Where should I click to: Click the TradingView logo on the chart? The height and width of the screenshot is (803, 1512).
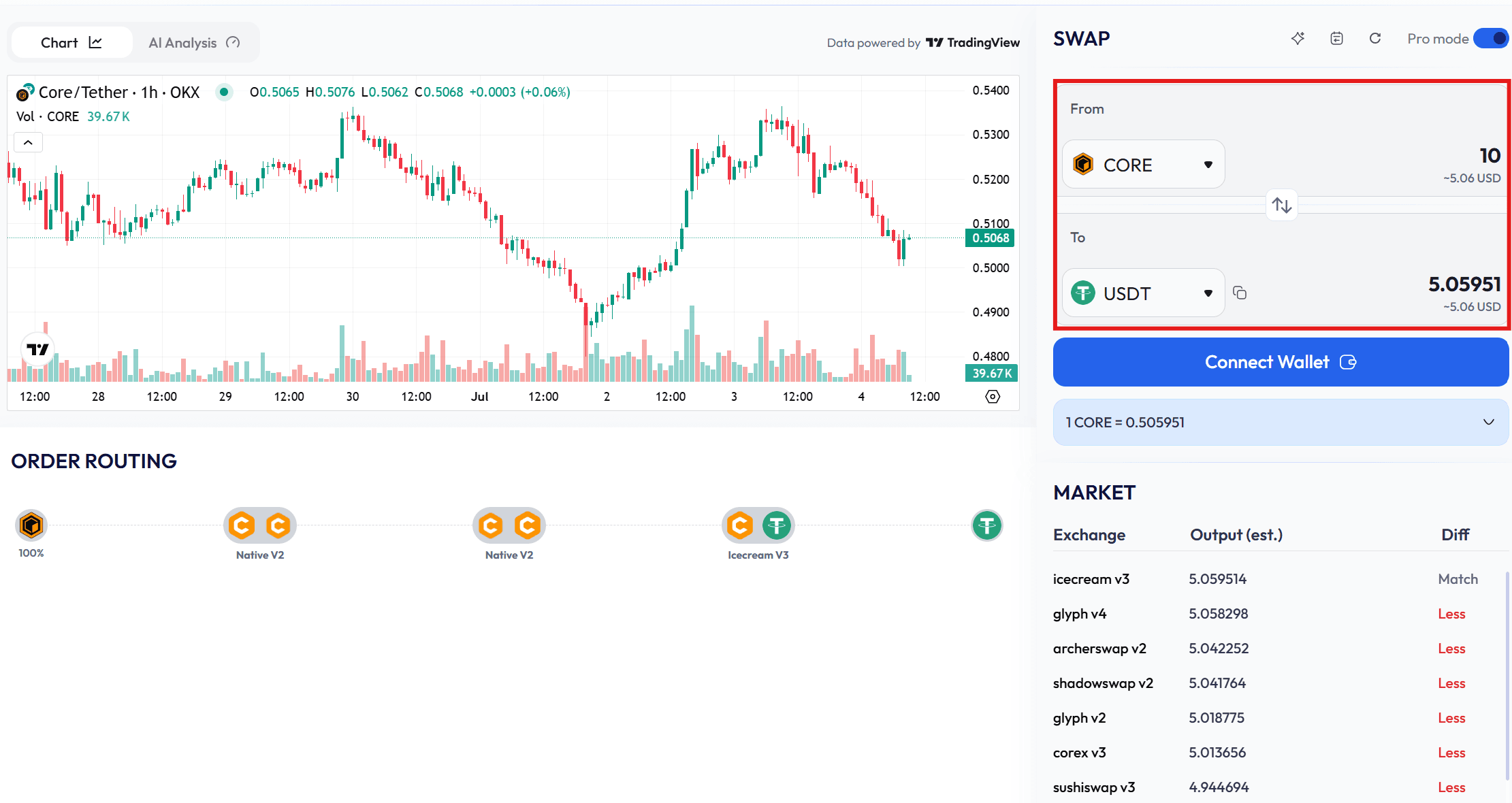[38, 350]
